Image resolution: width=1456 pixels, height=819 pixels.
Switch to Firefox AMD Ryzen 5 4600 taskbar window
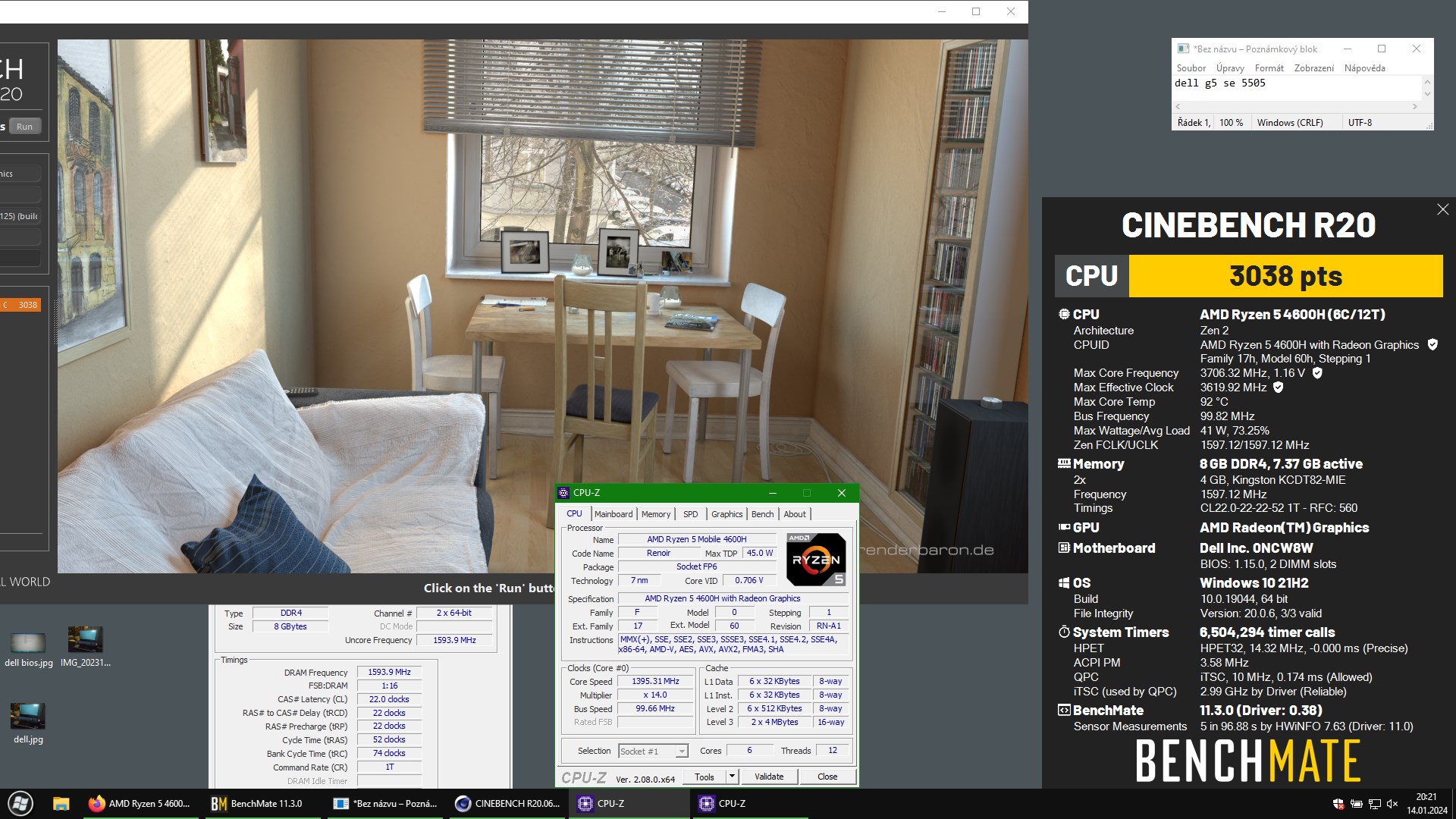pyautogui.click(x=140, y=804)
